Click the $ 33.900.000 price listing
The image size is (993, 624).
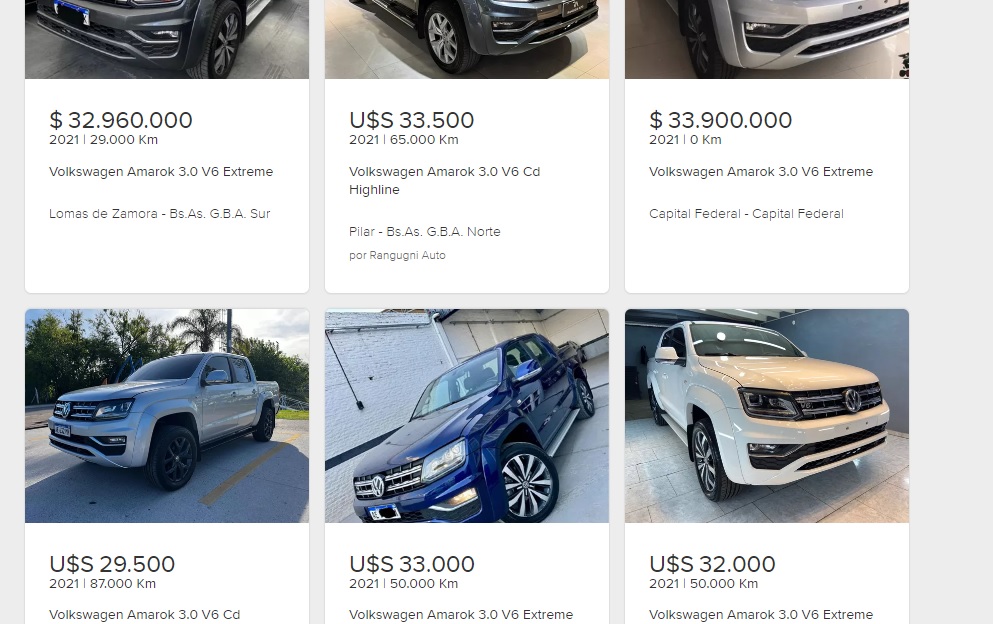tap(721, 120)
